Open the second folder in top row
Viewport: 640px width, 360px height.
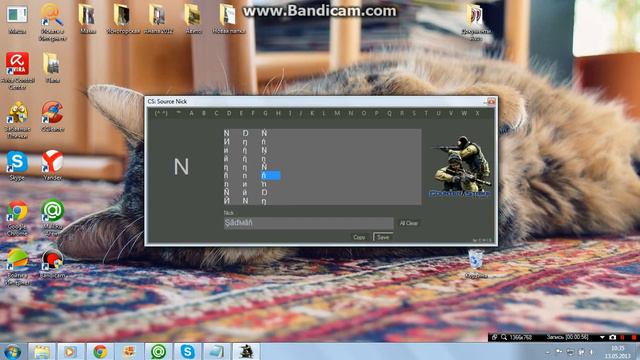click(x=122, y=19)
